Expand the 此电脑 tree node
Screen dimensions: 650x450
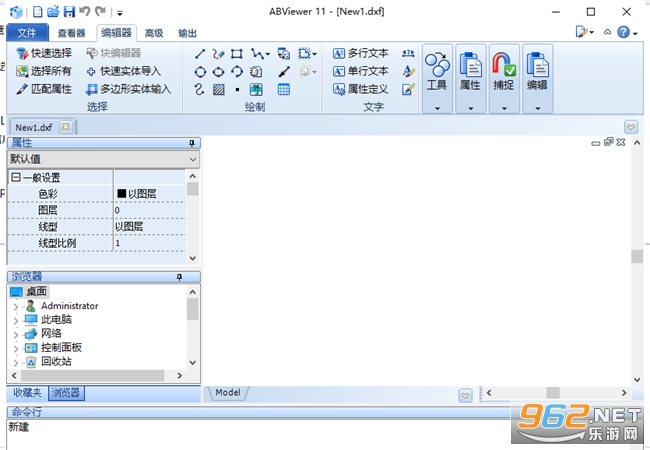click(16, 321)
